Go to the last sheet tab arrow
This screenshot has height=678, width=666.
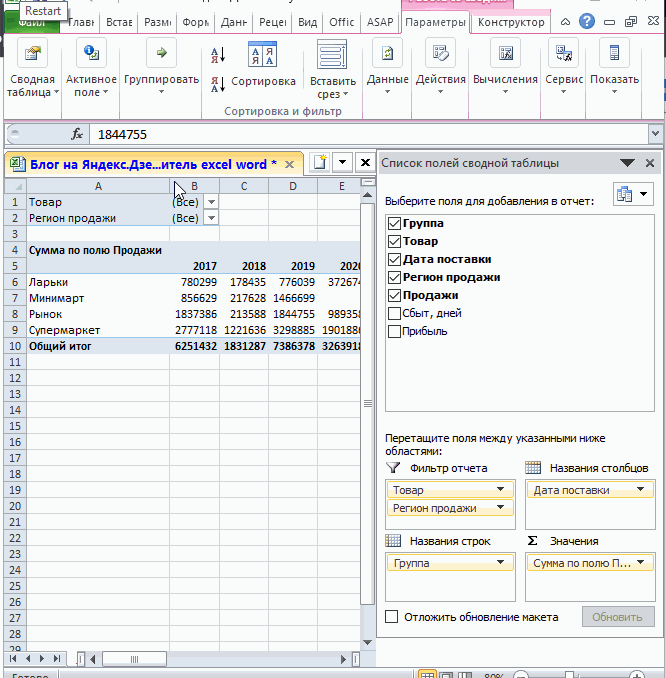(57, 659)
